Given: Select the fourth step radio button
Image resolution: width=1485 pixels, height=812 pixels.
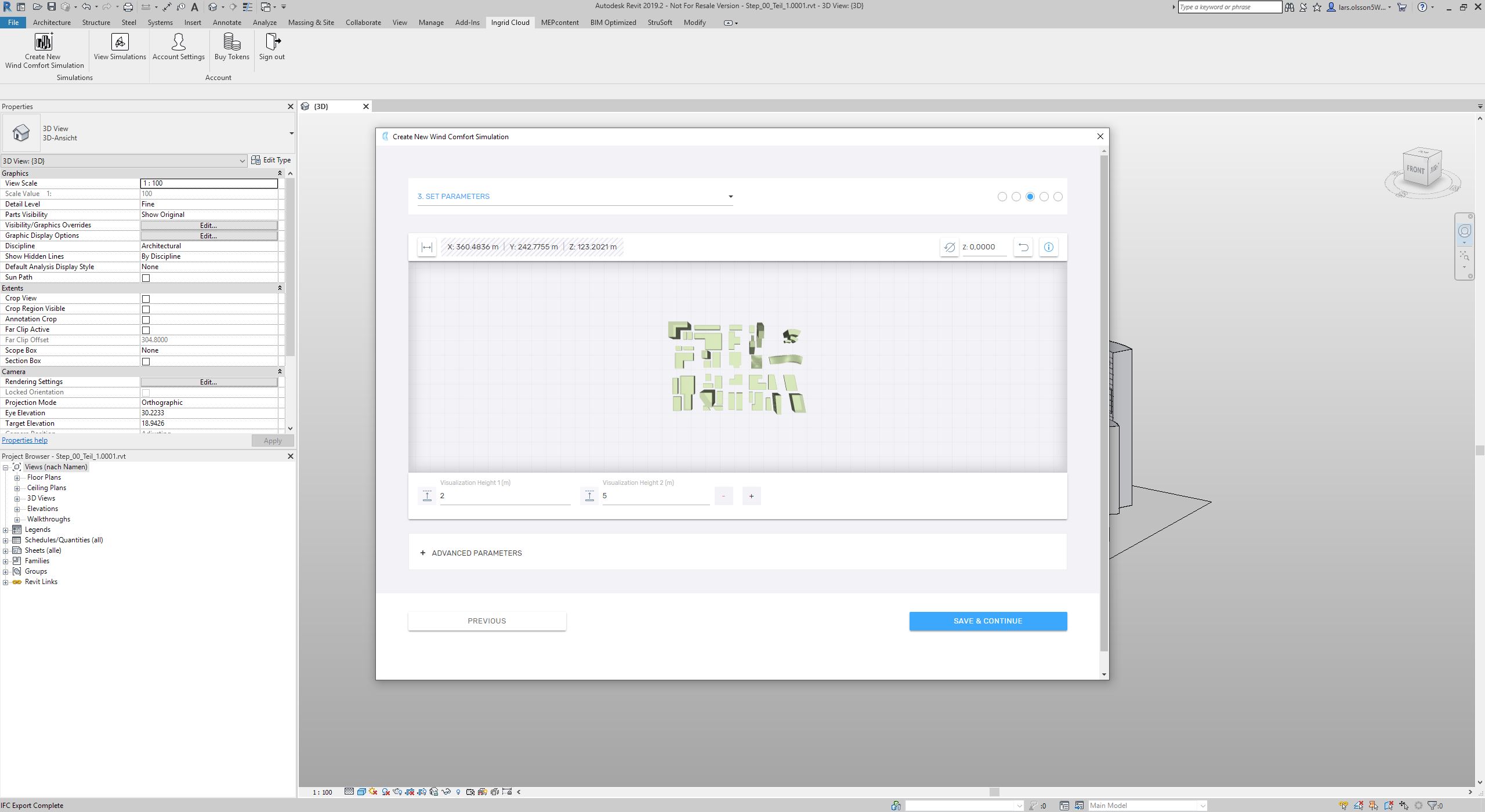Looking at the screenshot, I should 1044,197.
